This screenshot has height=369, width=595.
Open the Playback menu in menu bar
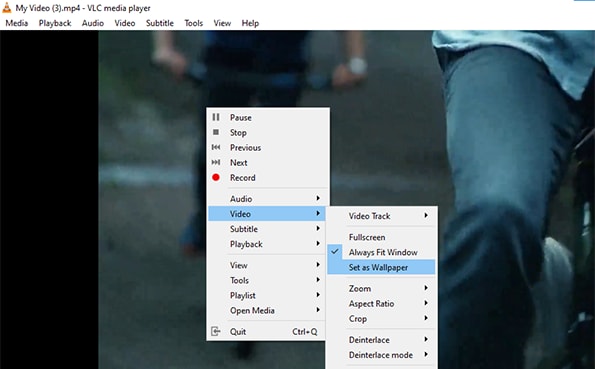tap(55, 23)
